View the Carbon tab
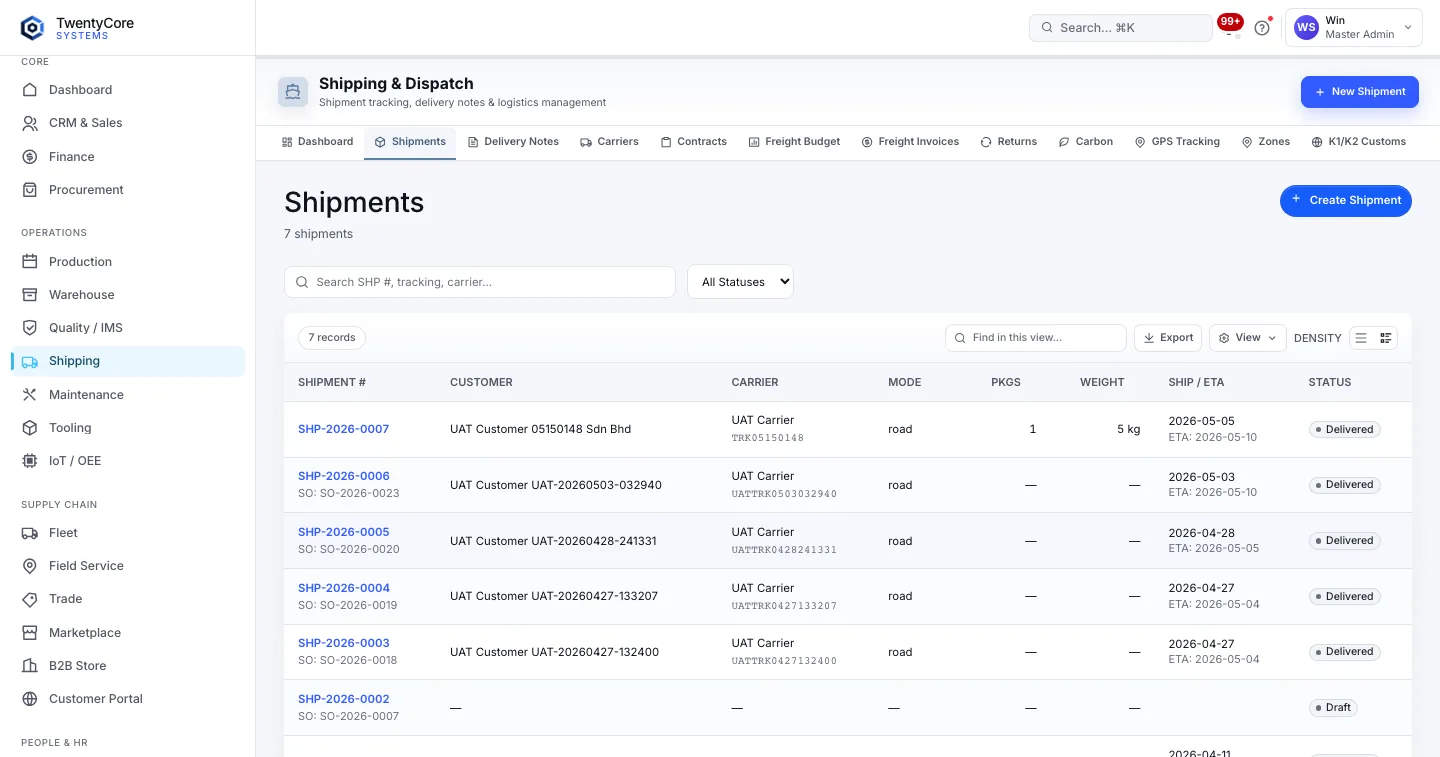The width and height of the screenshot is (1440, 757). coord(1085,142)
